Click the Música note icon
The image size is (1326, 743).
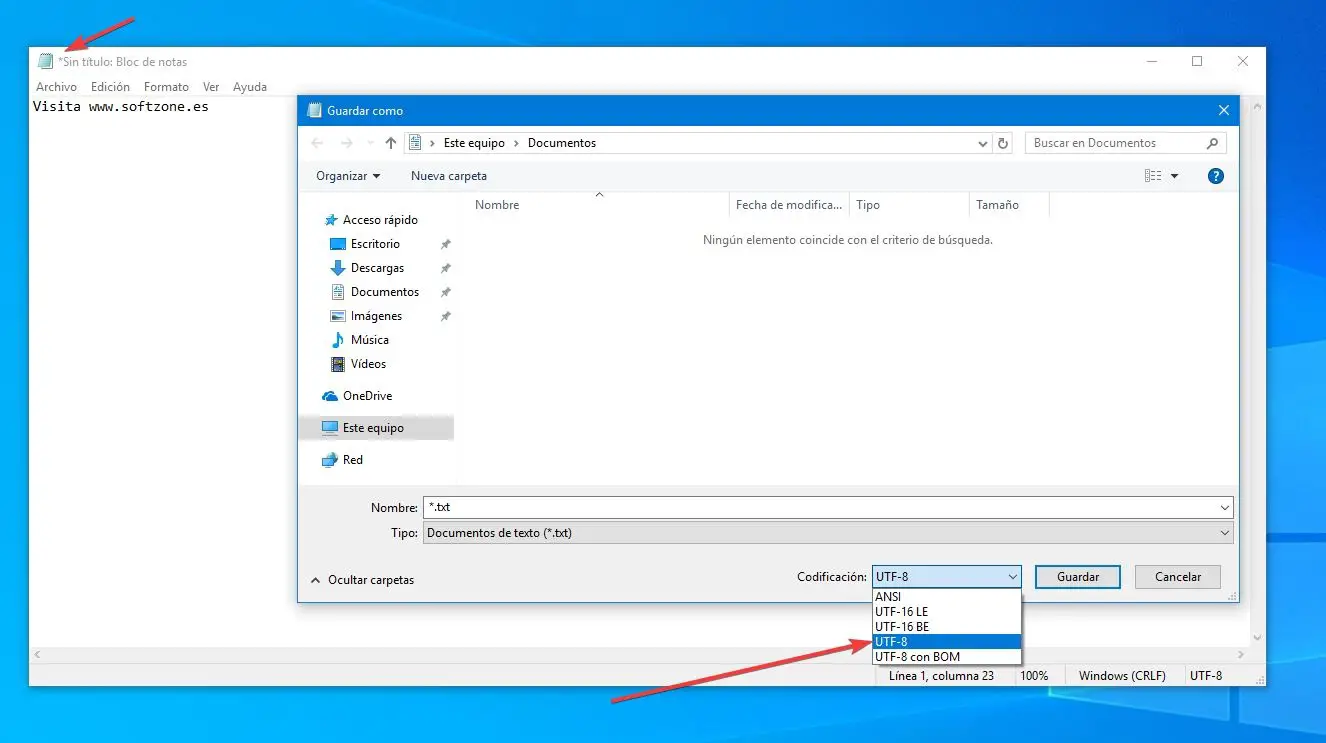[338, 340]
